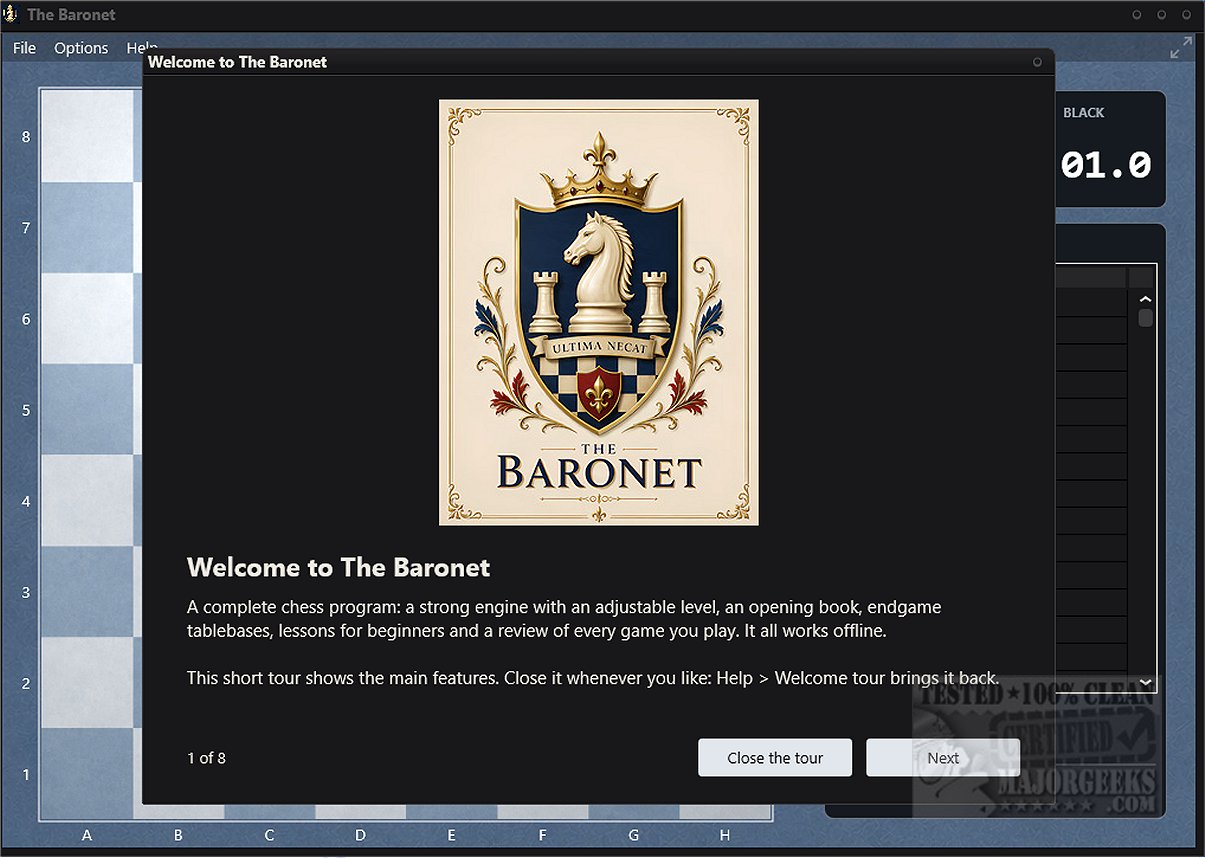Click the move list scroll-up arrow

[x=1146, y=299]
